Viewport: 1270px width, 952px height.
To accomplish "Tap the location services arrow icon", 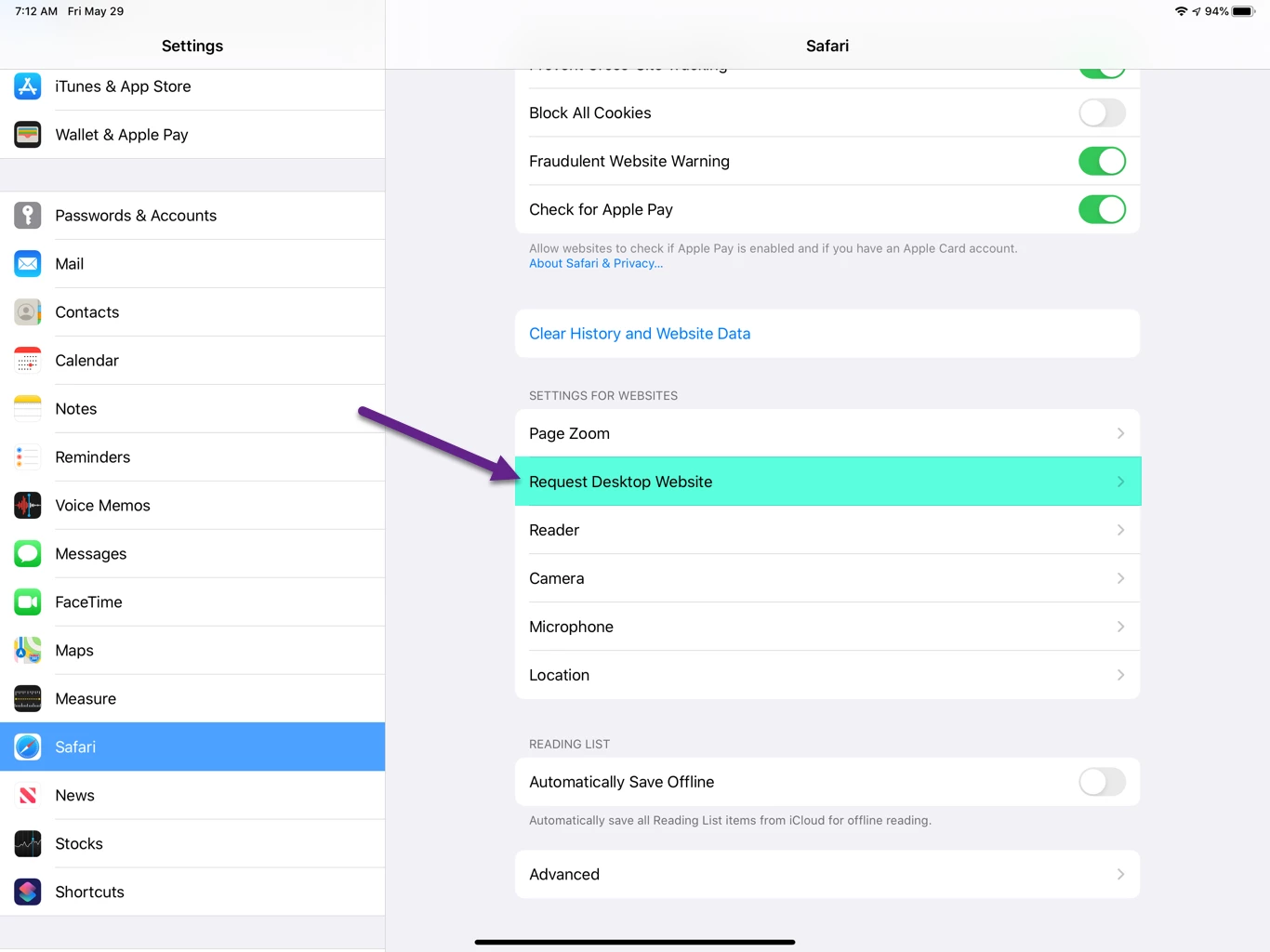I will click(x=1197, y=11).
